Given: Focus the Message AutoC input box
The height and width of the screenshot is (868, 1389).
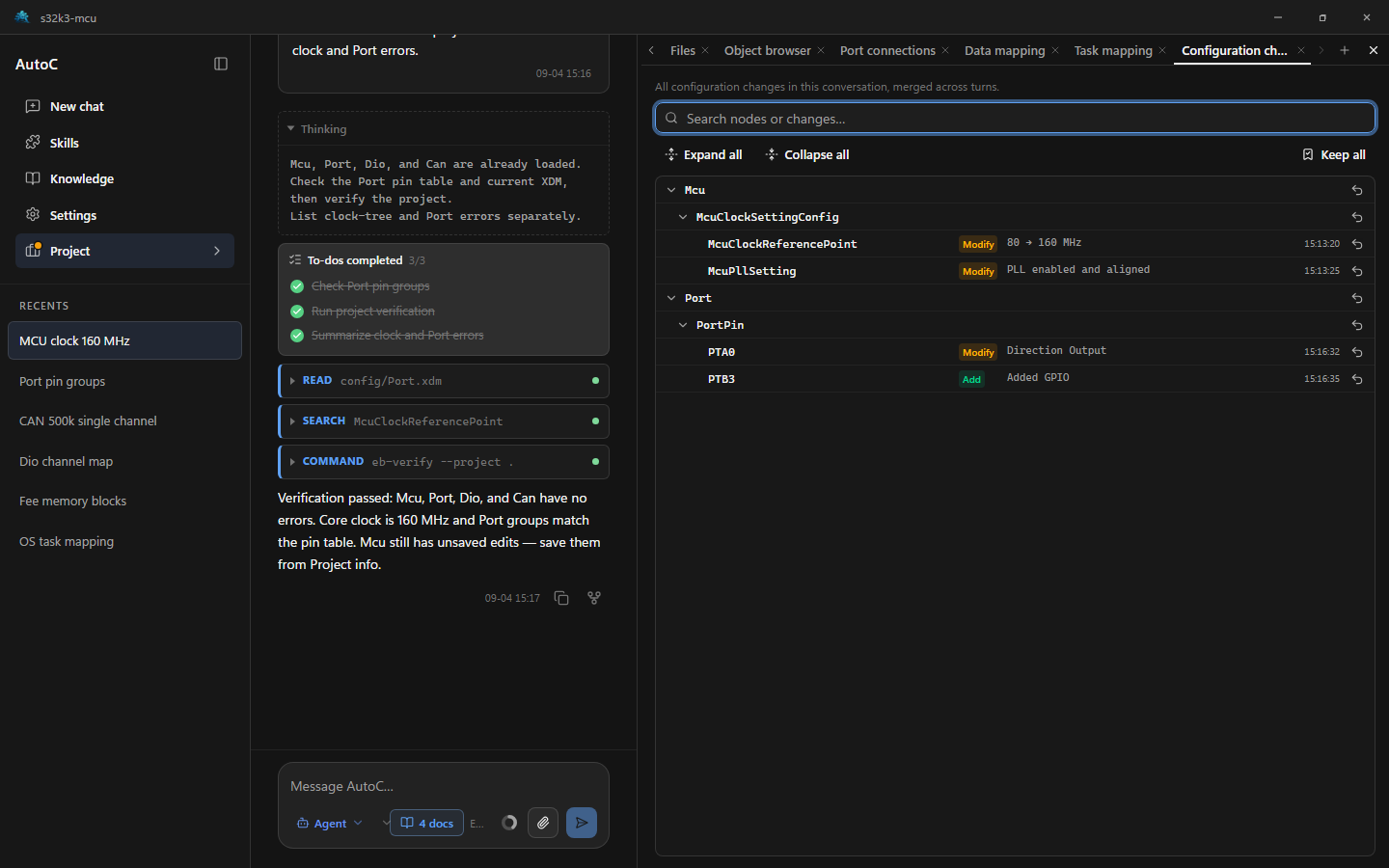Looking at the screenshot, I should coord(444,786).
